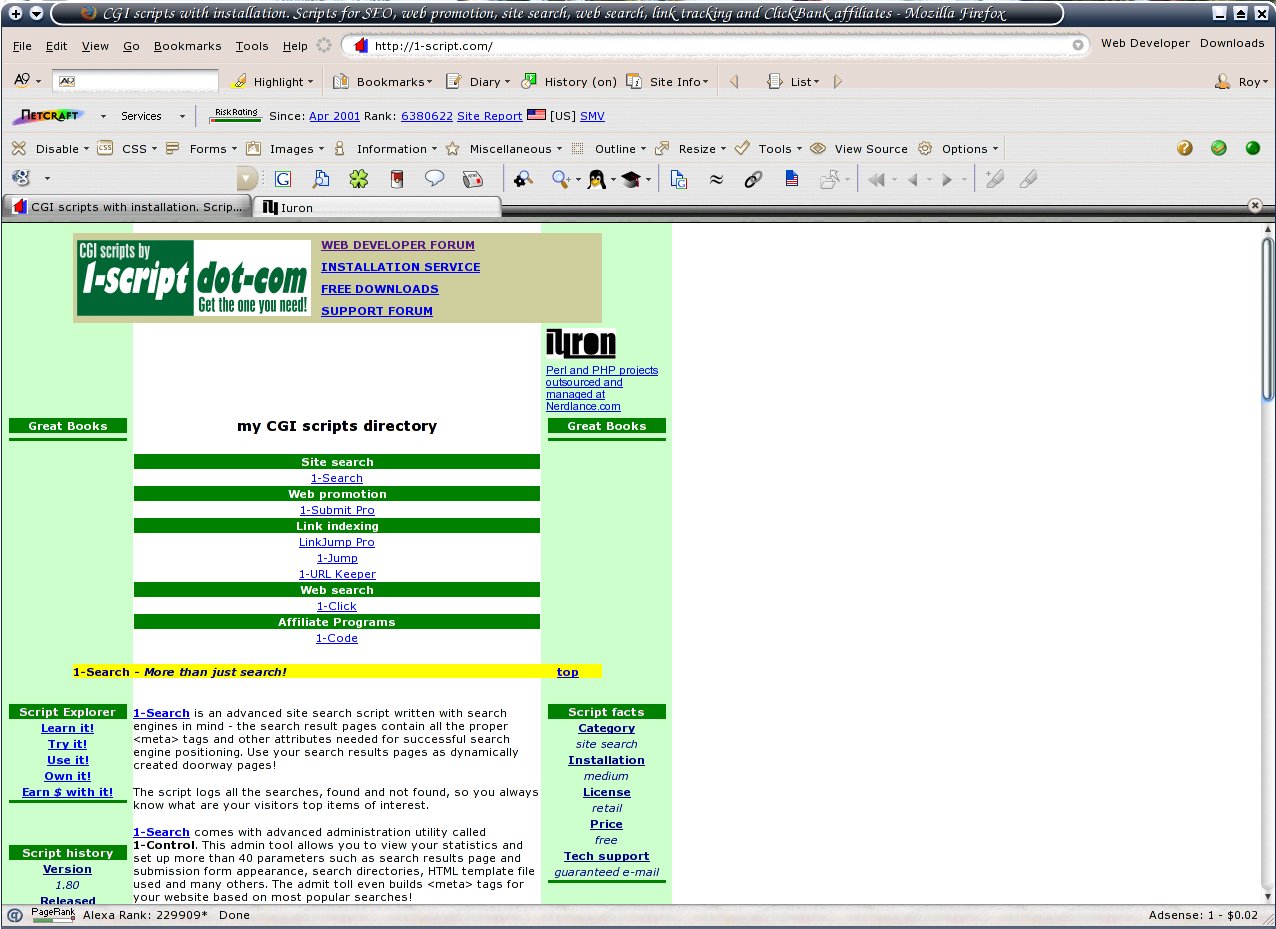Viewport: 1276px width, 929px height.
Task: Click the graduation cap Scholar search icon
Action: 630,179
